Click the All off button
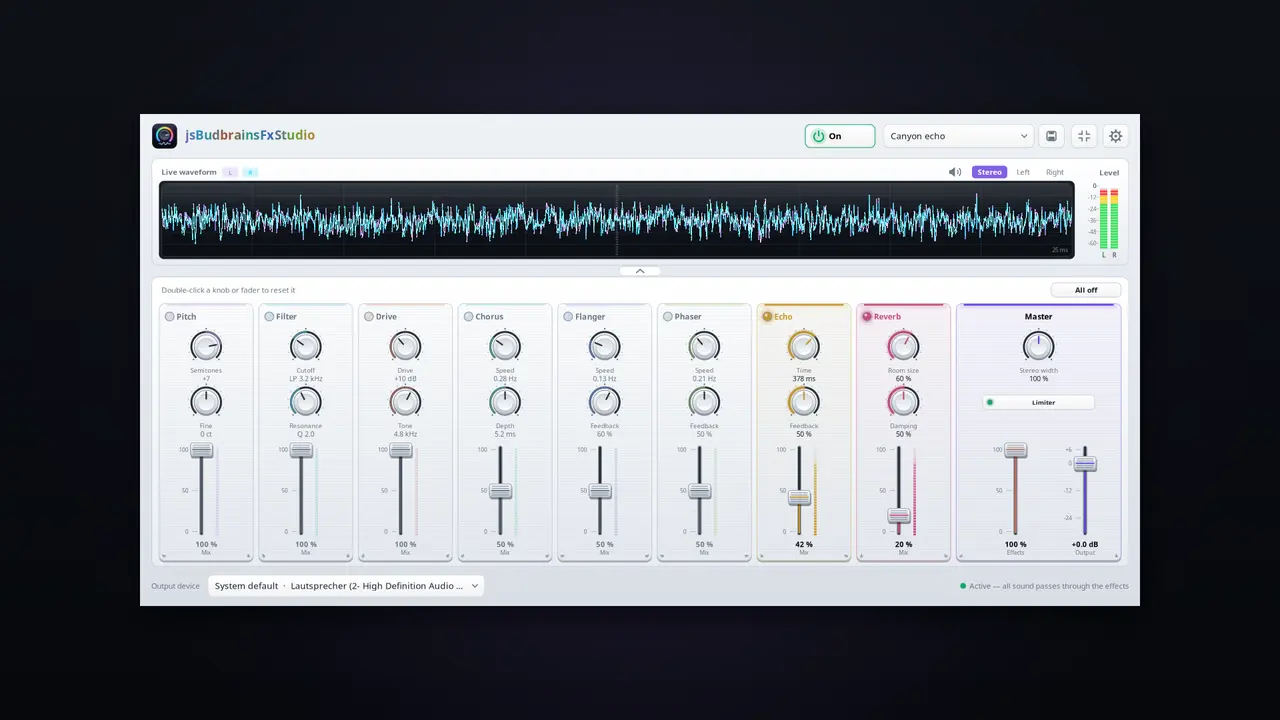The width and height of the screenshot is (1280, 720). pyautogui.click(x=1086, y=290)
